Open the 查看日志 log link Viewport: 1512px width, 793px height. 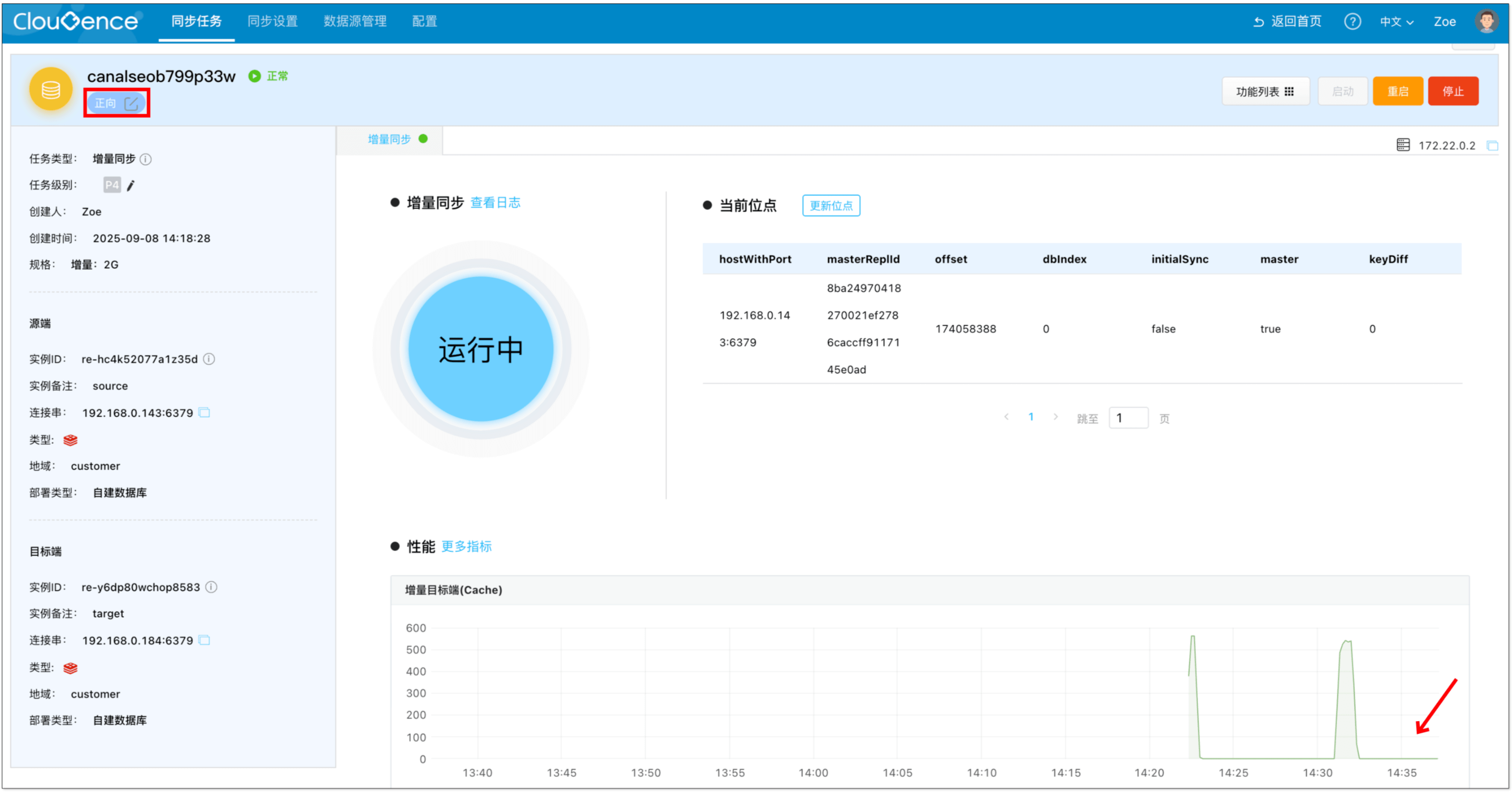click(x=495, y=203)
